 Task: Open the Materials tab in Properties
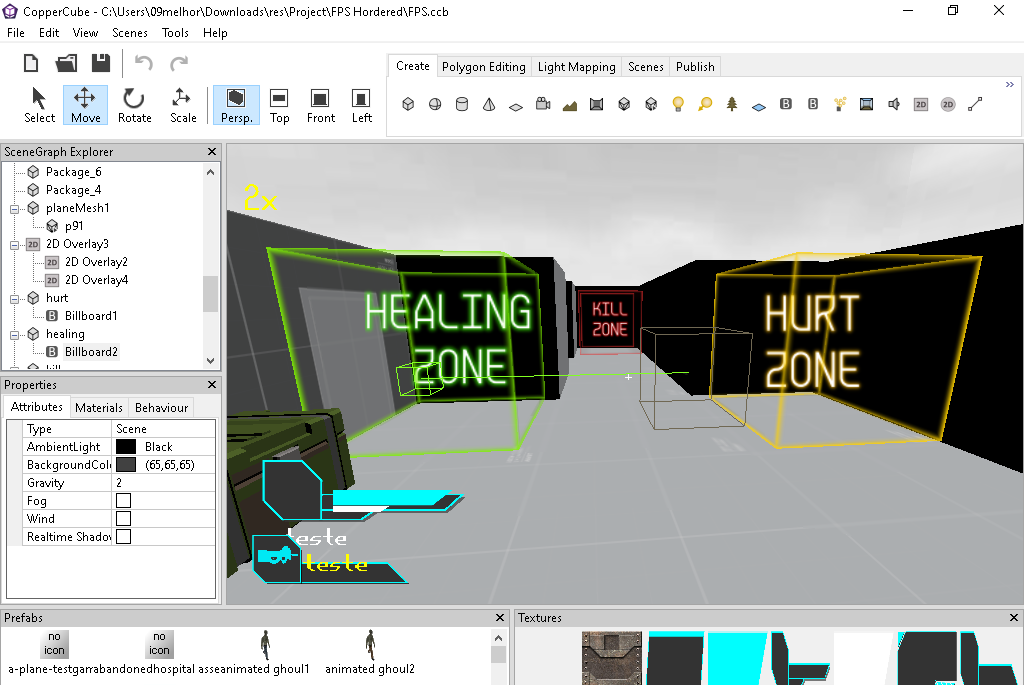(99, 407)
